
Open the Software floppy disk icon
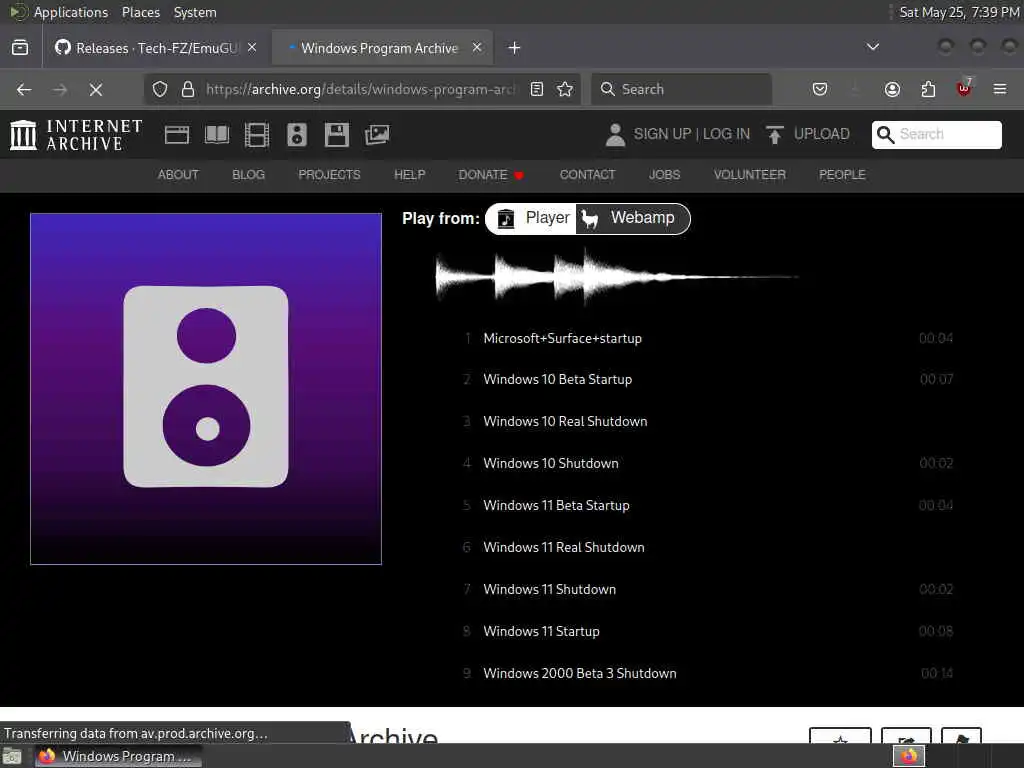336,135
